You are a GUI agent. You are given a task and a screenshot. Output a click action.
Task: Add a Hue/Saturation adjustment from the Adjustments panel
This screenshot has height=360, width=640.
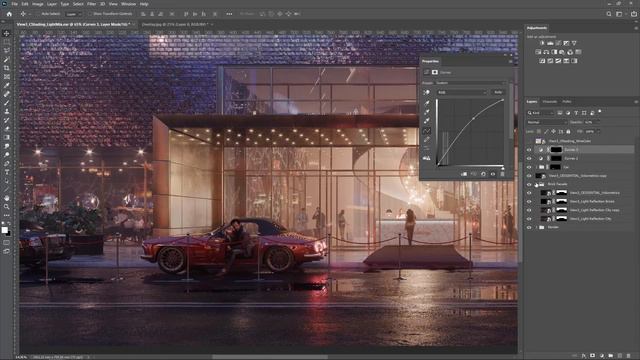tap(538, 52)
